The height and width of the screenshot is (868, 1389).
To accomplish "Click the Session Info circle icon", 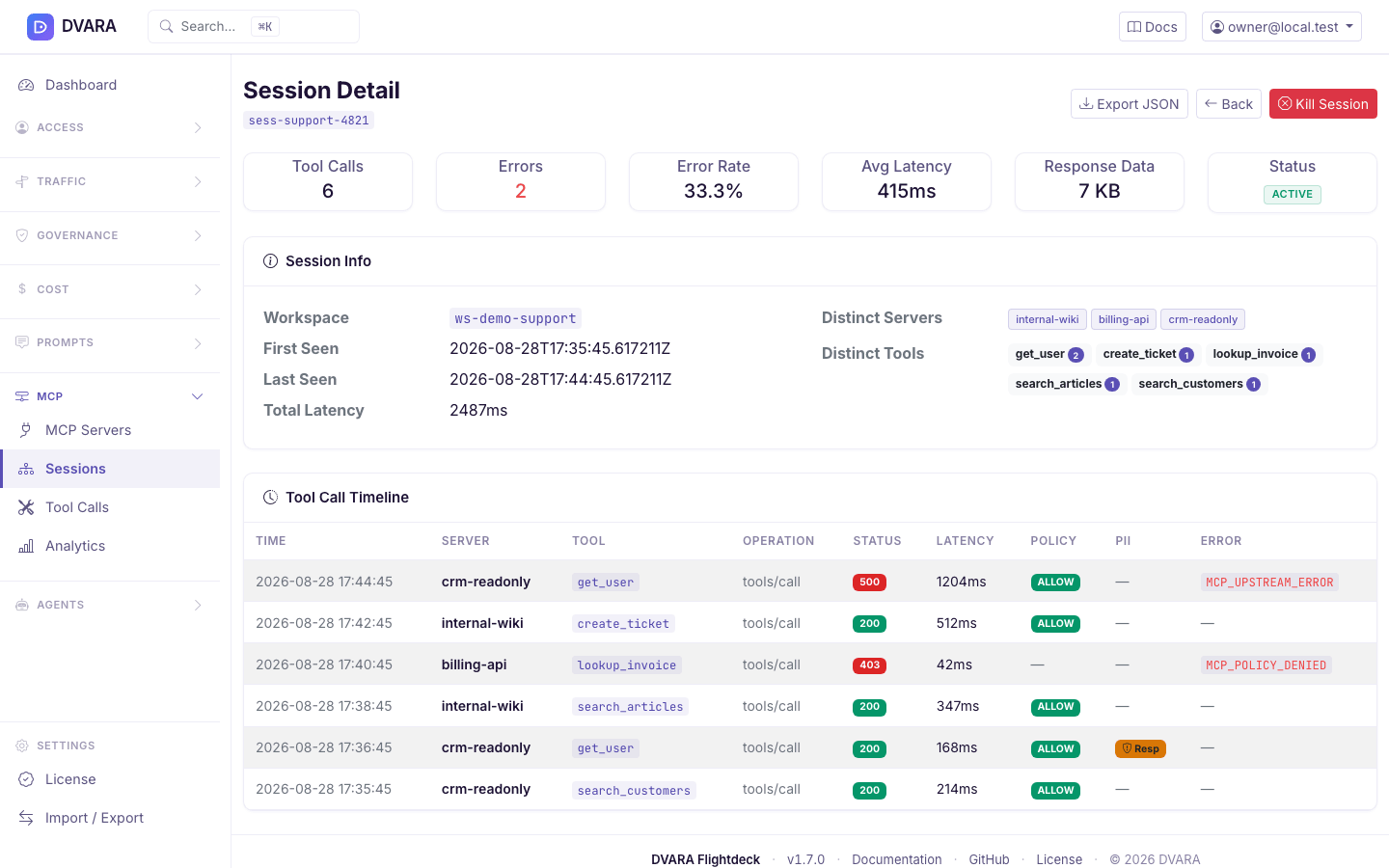I will [270, 261].
